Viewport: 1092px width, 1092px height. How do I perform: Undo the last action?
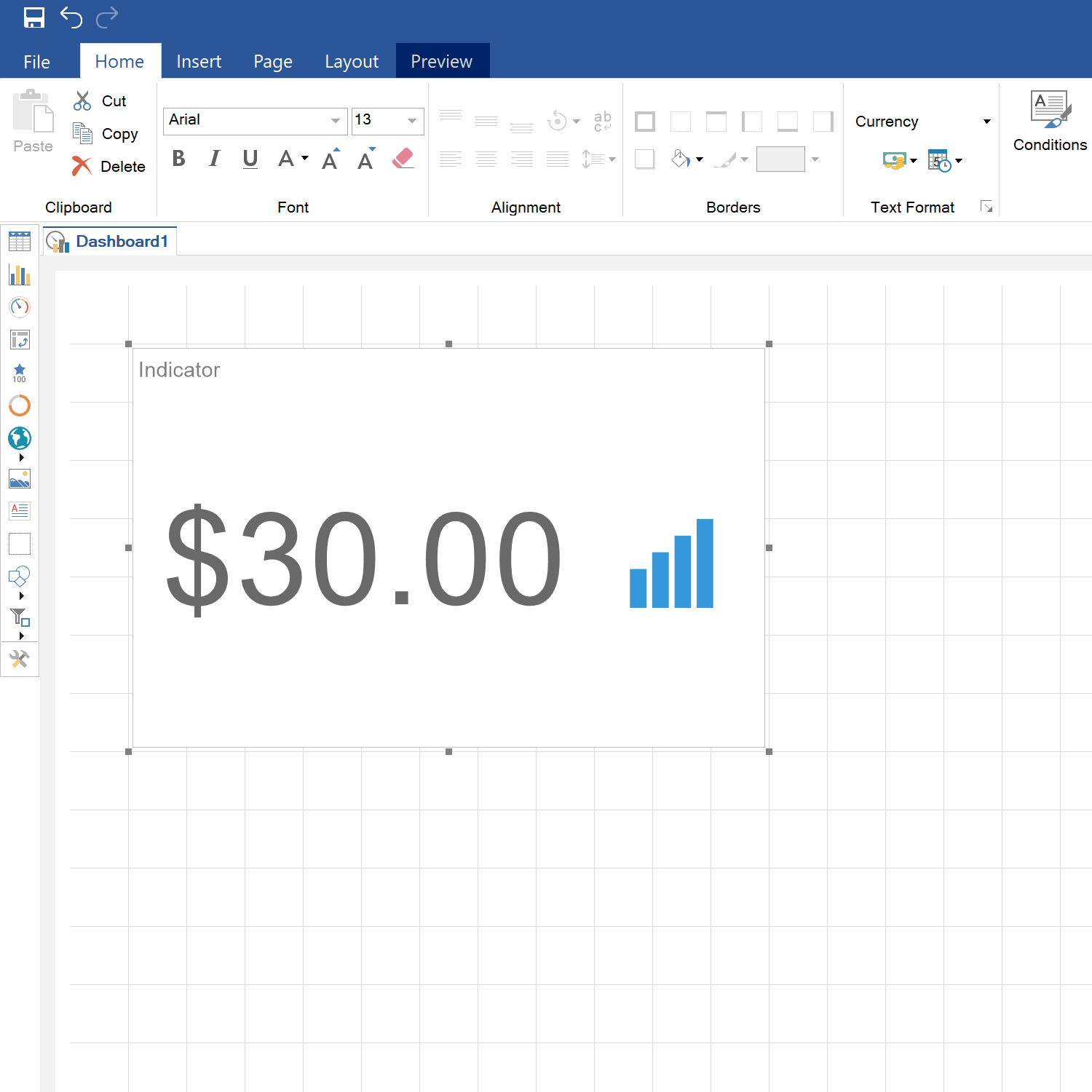(71, 17)
